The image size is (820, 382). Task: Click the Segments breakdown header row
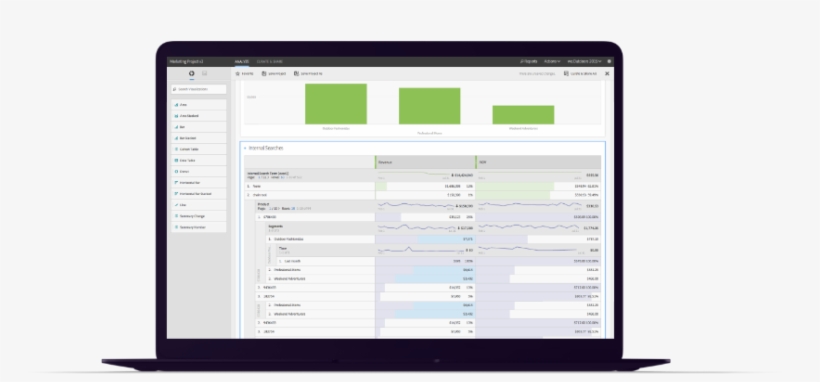320,228
